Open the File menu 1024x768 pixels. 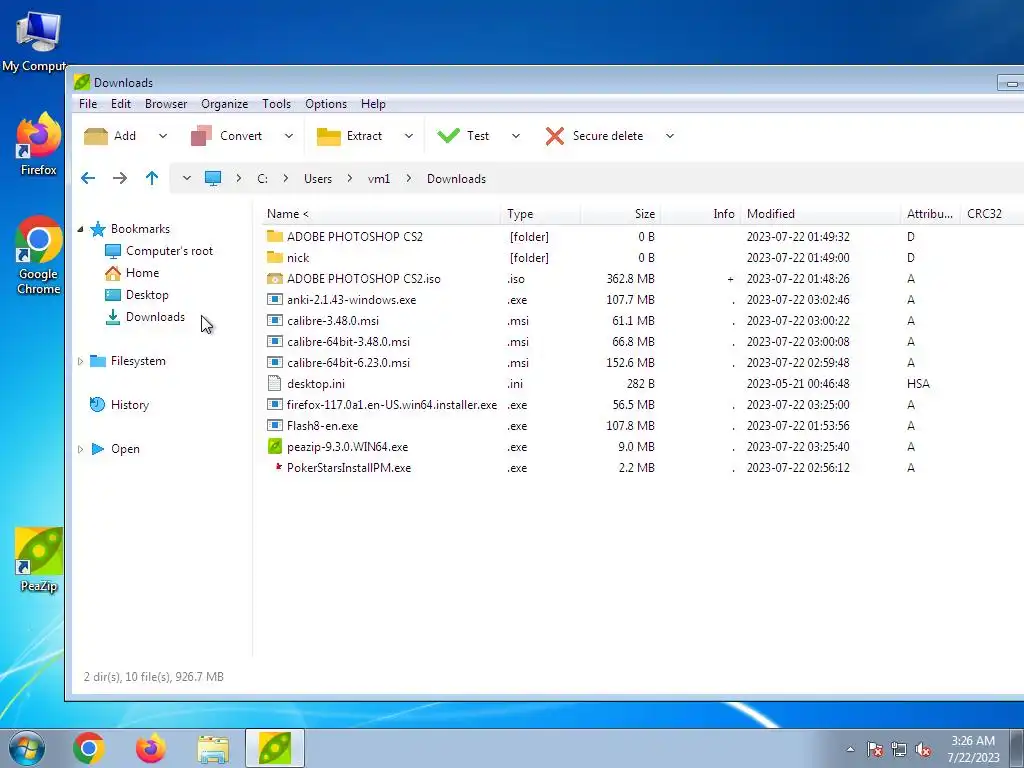(x=88, y=104)
